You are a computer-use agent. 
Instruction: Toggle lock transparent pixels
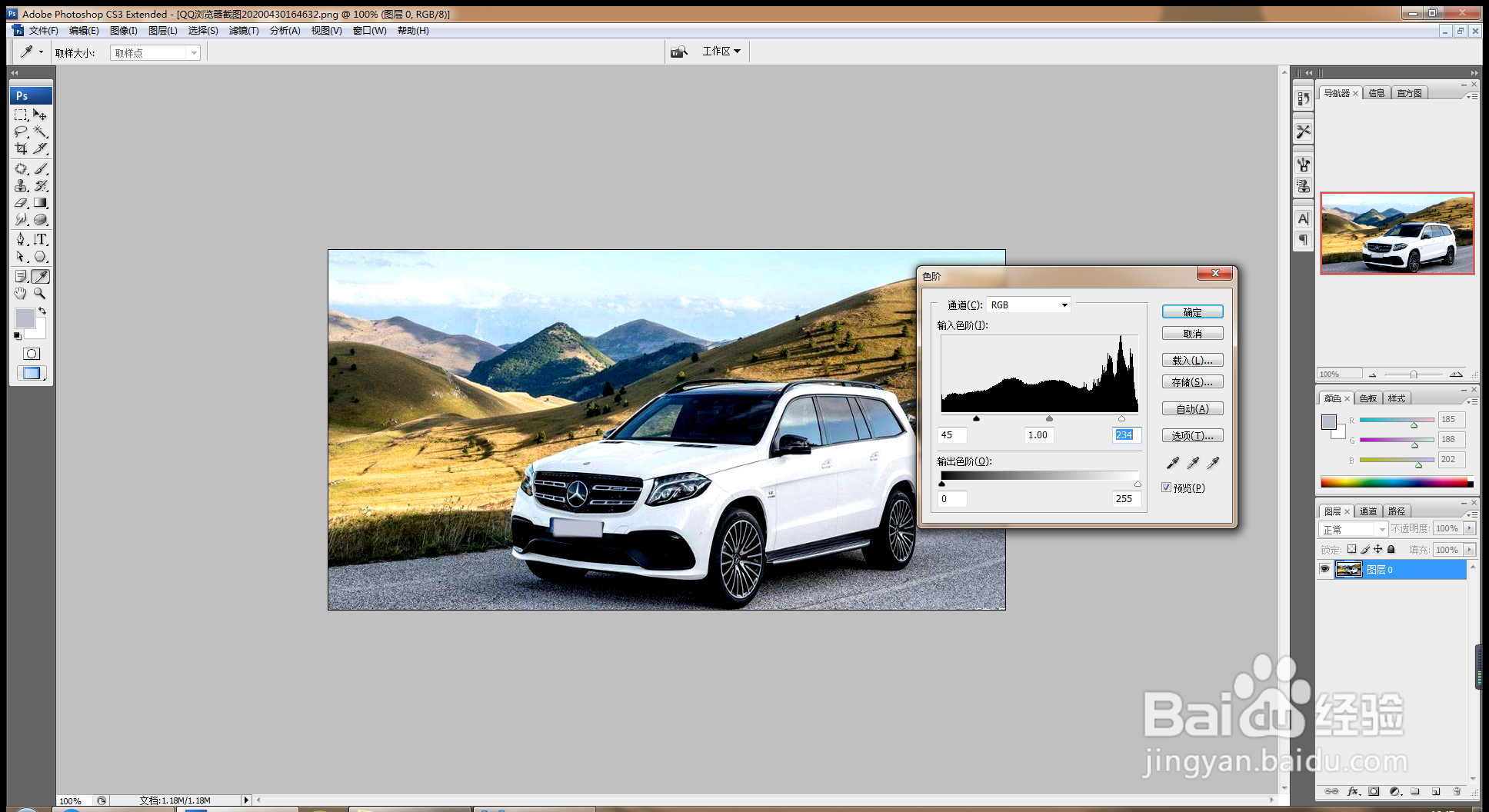click(x=1351, y=549)
